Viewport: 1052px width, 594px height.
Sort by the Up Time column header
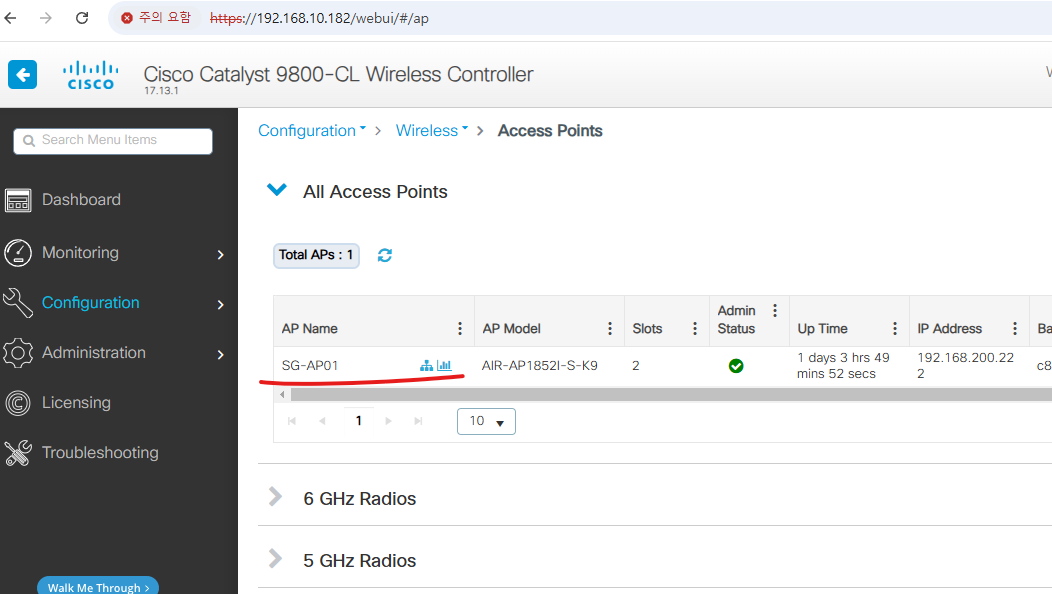823,329
